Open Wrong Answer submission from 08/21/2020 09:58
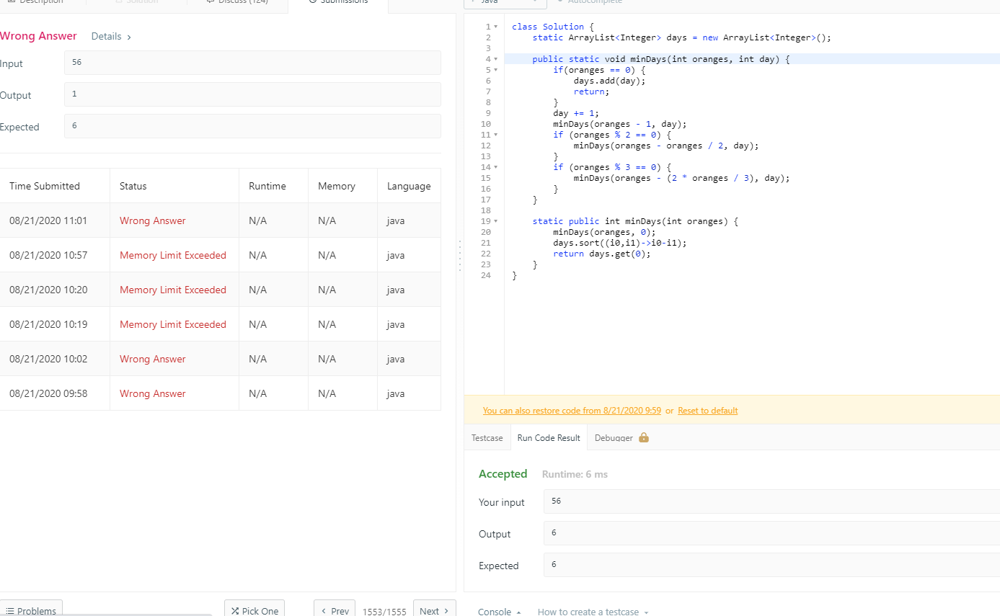The width and height of the screenshot is (1000, 616). (x=152, y=393)
